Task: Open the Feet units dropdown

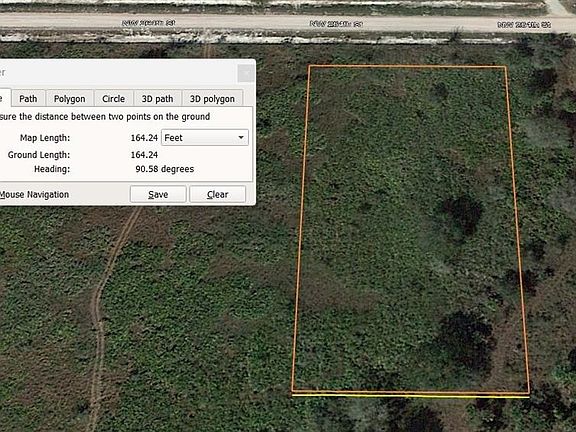Action: pyautogui.click(x=205, y=138)
